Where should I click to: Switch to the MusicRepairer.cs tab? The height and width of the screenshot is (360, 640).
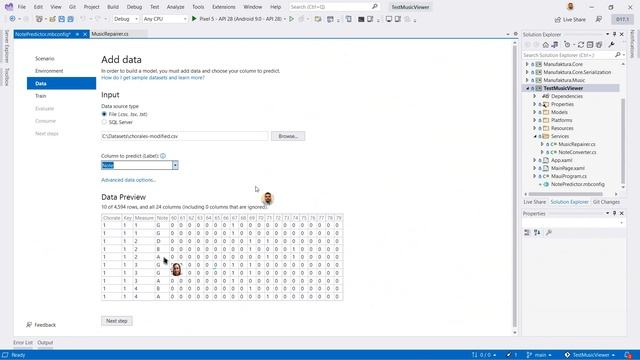(x=110, y=34)
